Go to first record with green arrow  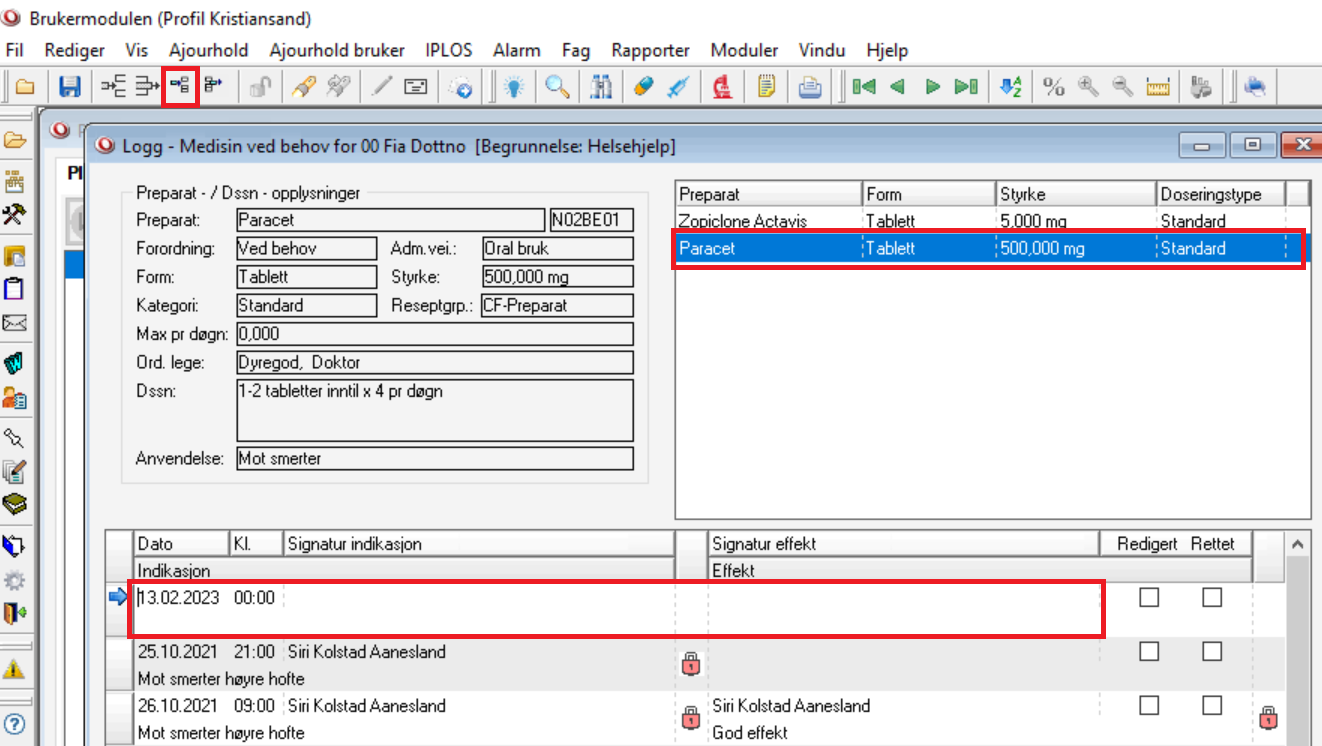point(864,87)
